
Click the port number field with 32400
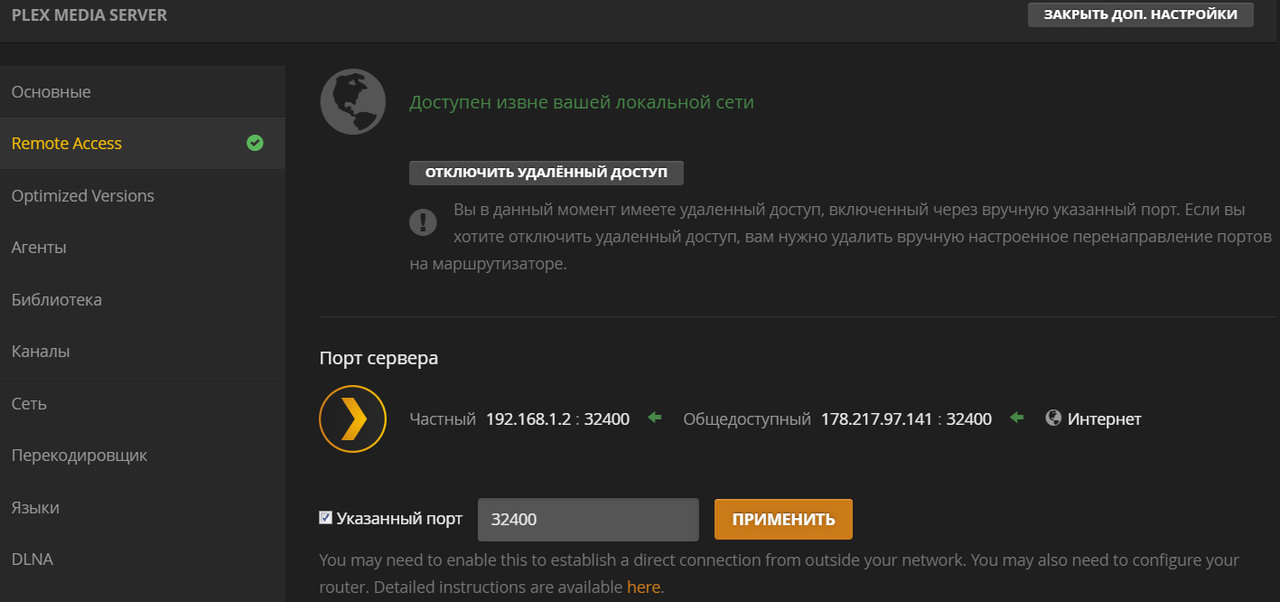[588, 520]
